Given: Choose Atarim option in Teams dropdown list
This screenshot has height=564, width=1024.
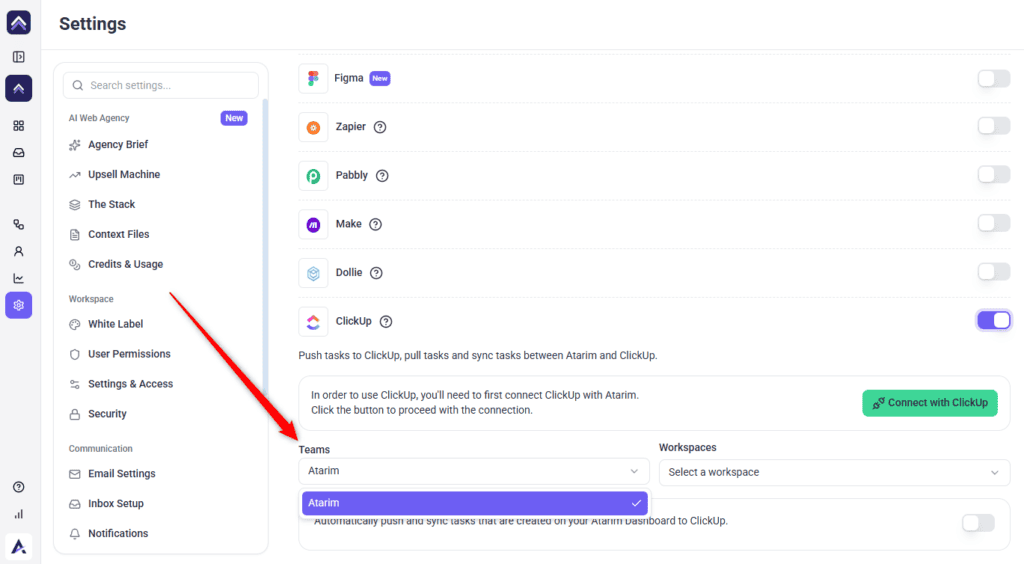Looking at the screenshot, I should [x=475, y=503].
